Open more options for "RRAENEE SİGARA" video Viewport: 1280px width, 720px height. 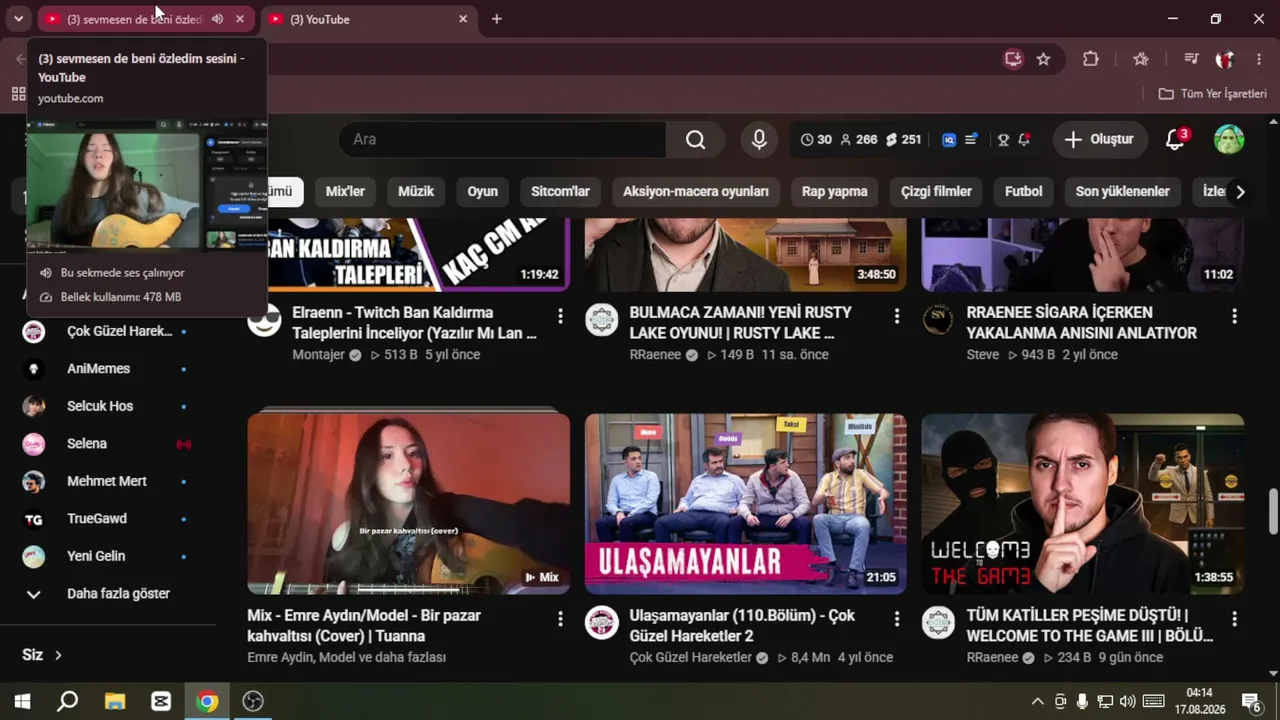[x=1234, y=316]
